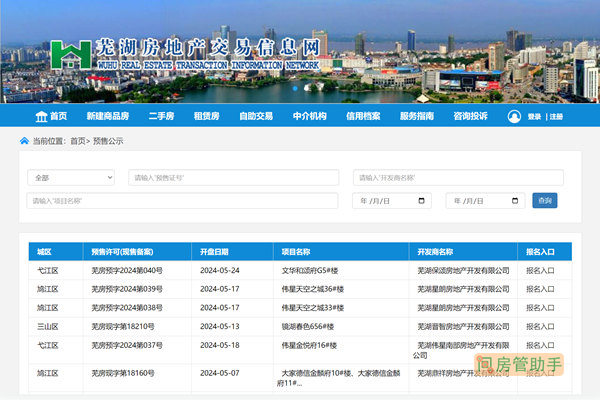The width and height of the screenshot is (600, 400).
Task: Open 报名入口 for 伟星金悦府16#楼
Action: 540,345
